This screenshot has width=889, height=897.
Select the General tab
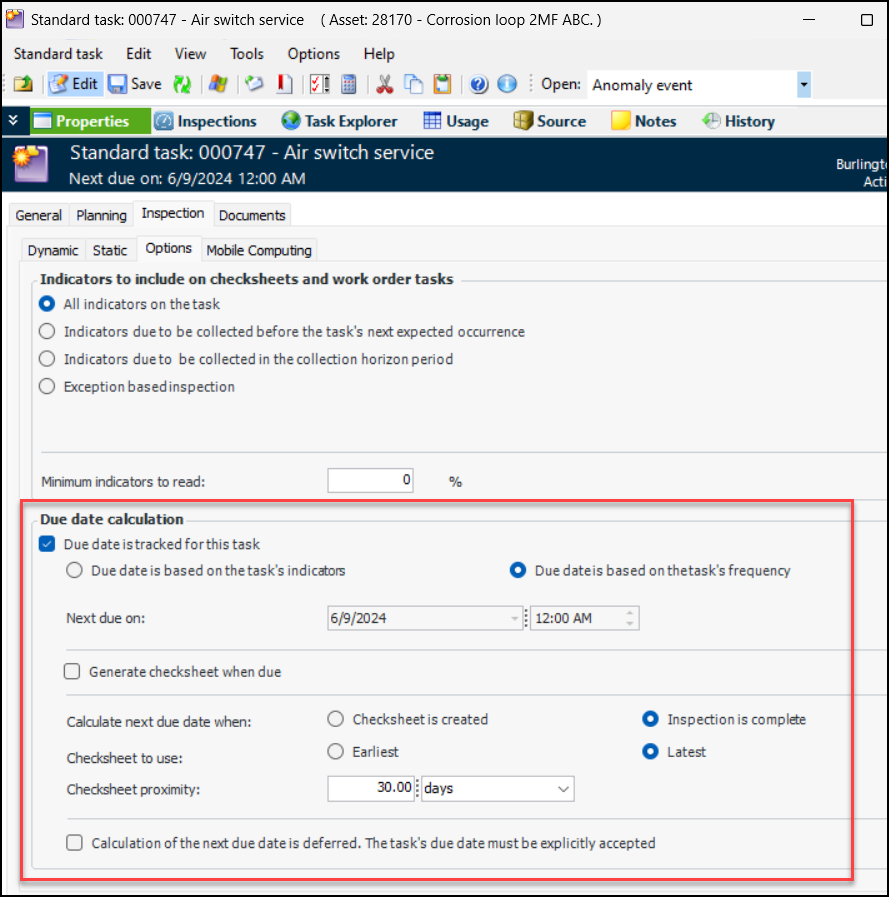coord(39,216)
